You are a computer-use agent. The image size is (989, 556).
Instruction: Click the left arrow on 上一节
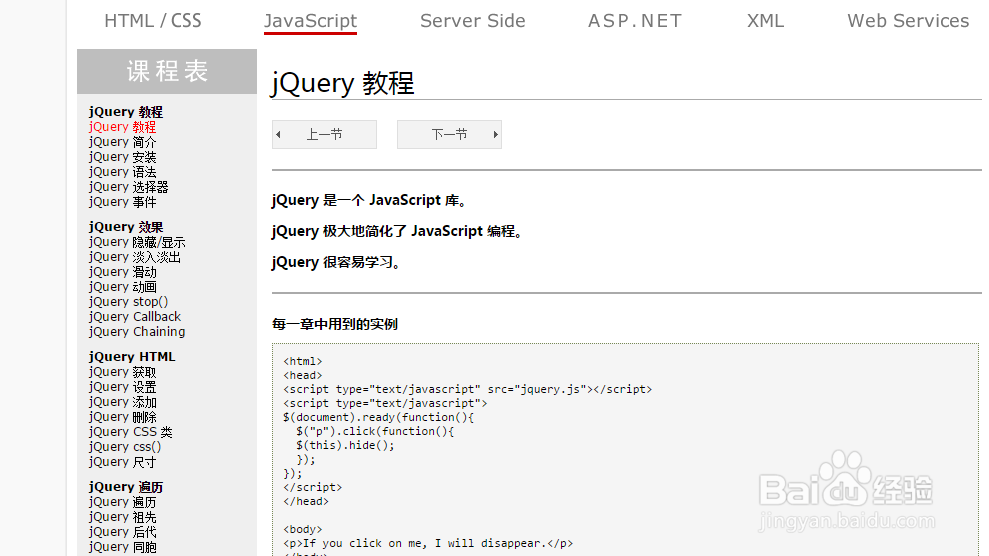[x=278, y=134]
